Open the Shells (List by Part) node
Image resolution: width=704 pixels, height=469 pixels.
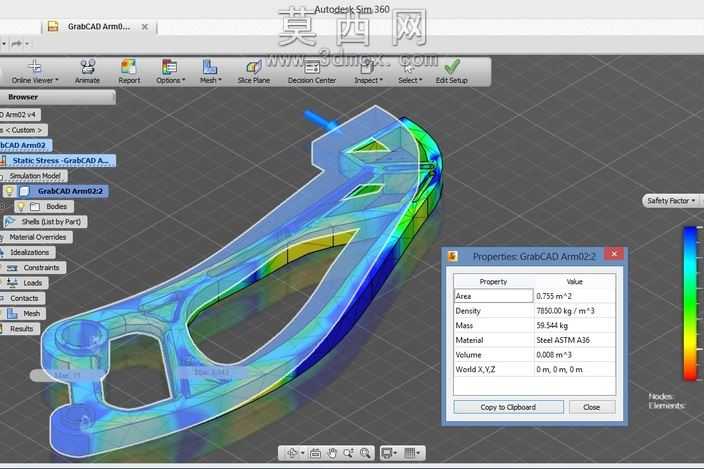(51, 222)
